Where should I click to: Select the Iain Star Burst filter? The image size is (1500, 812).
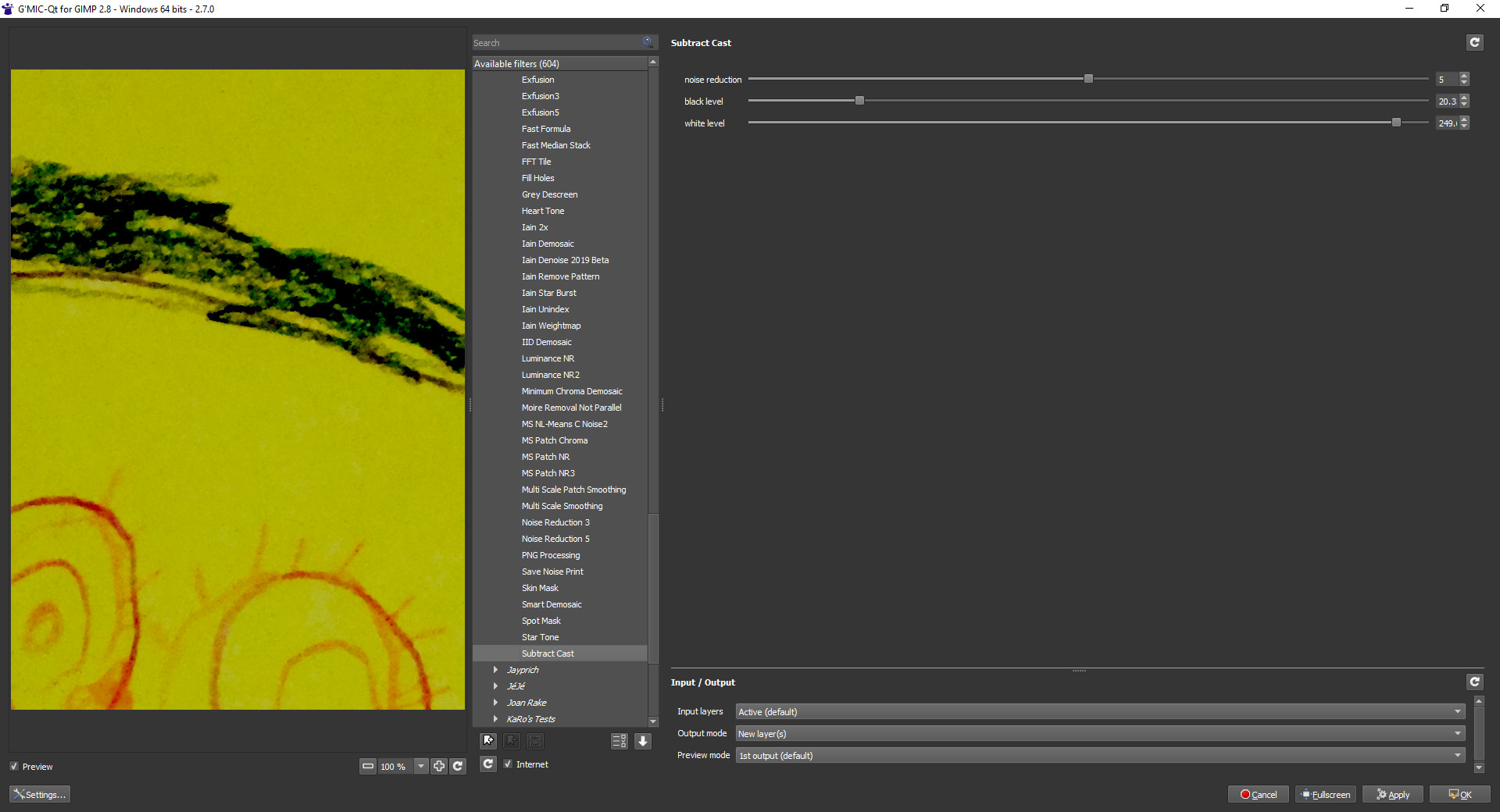(x=548, y=293)
